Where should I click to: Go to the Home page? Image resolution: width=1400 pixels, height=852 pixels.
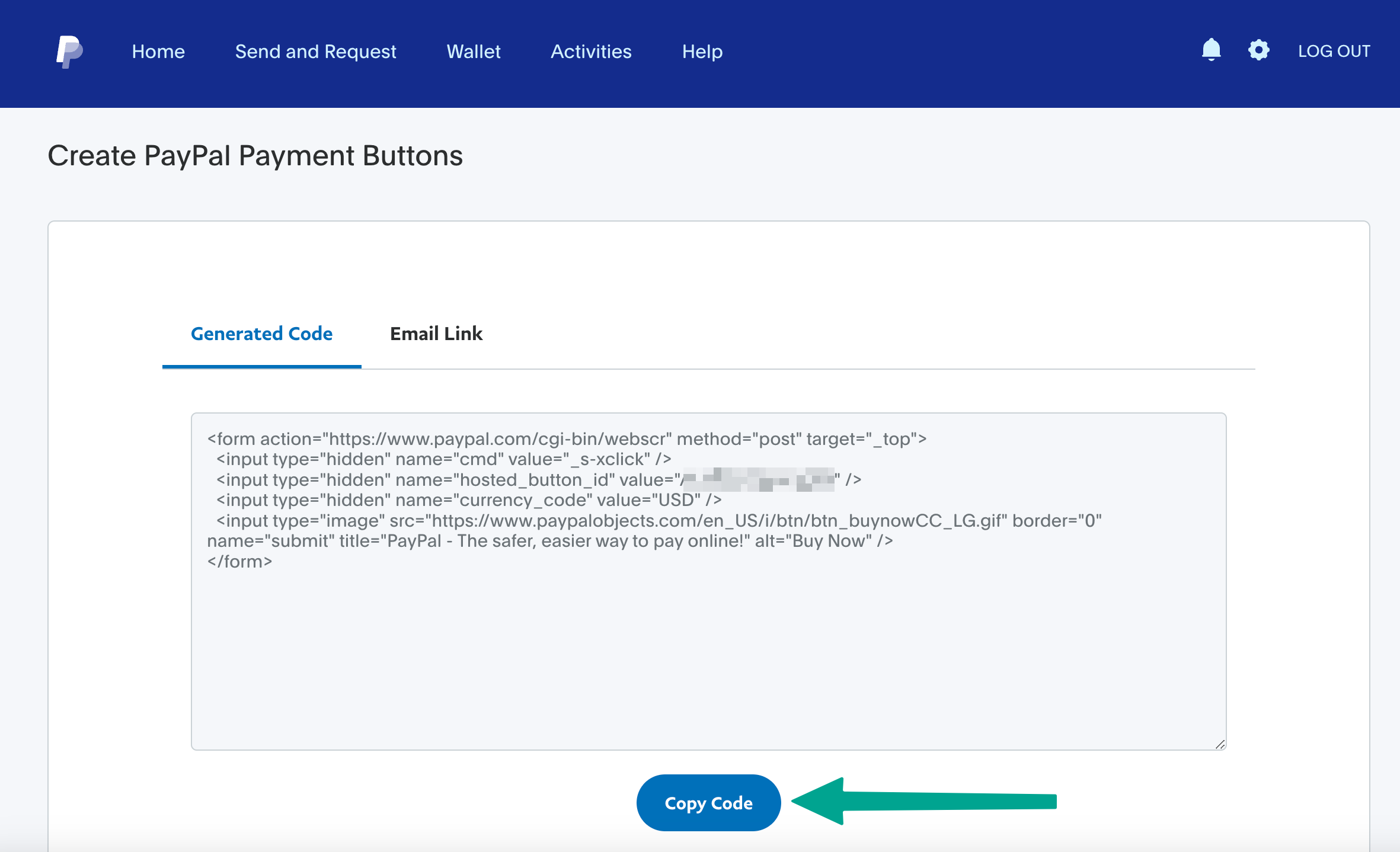point(158,52)
